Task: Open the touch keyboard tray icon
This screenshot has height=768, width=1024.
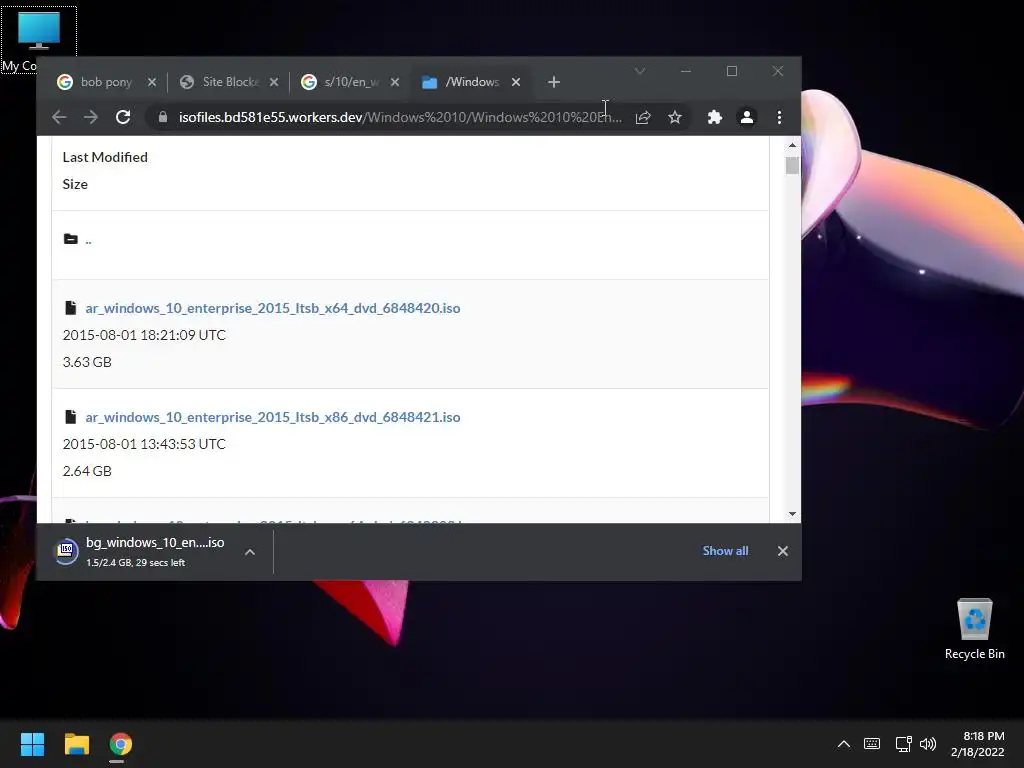Action: (872, 744)
